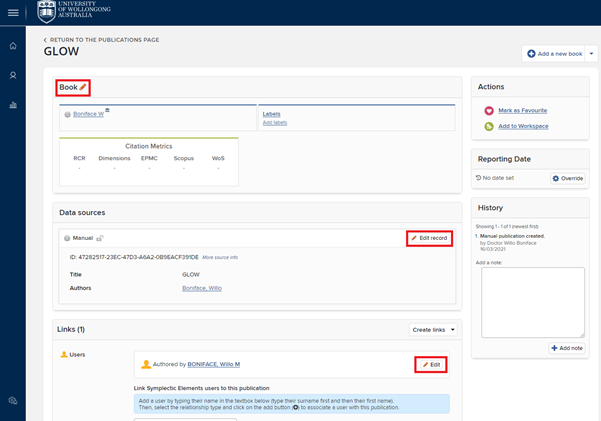
Task: Click the GLOW page heading
Action: coord(61,51)
